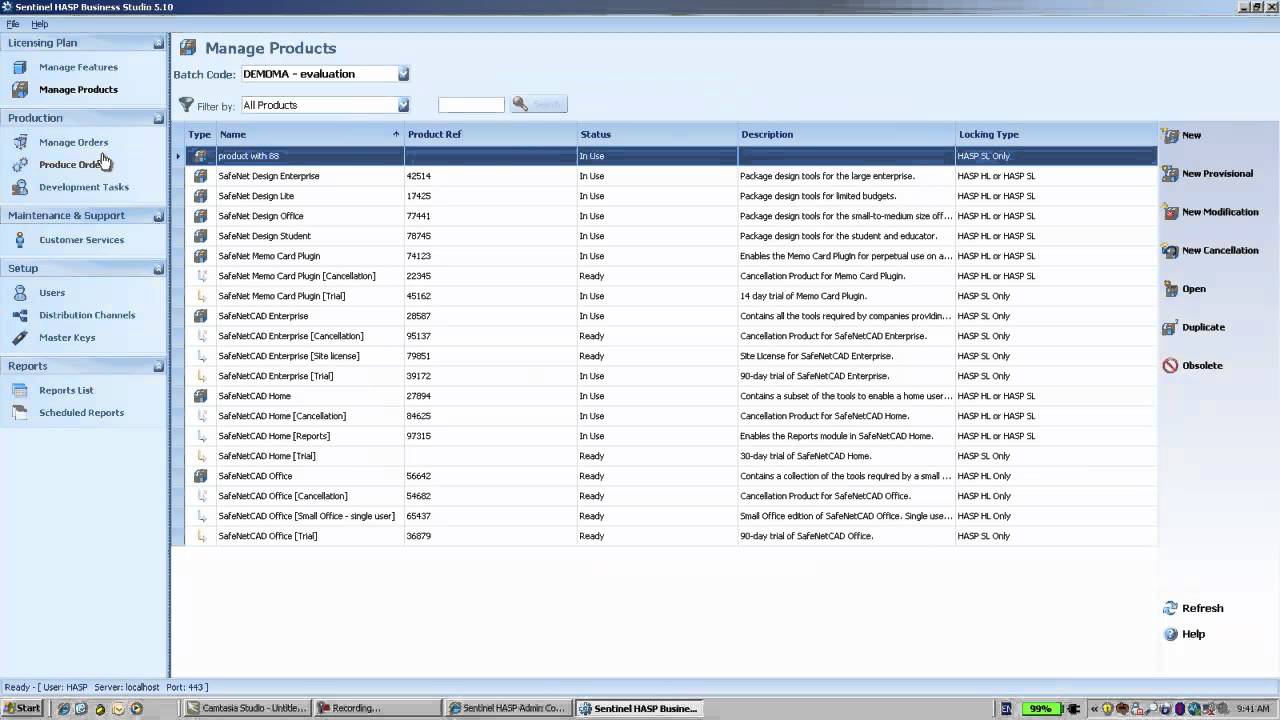Click the 99% battery indicator in tray
Image resolution: width=1280 pixels, height=720 pixels.
coord(1040,708)
